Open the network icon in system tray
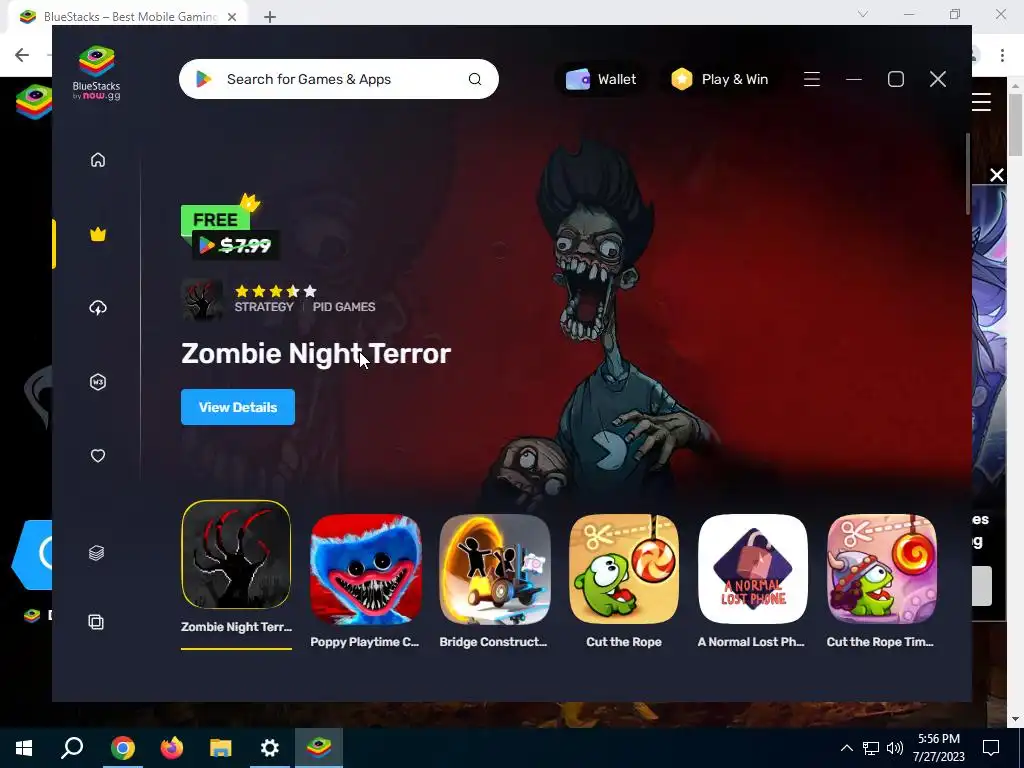 click(x=871, y=748)
